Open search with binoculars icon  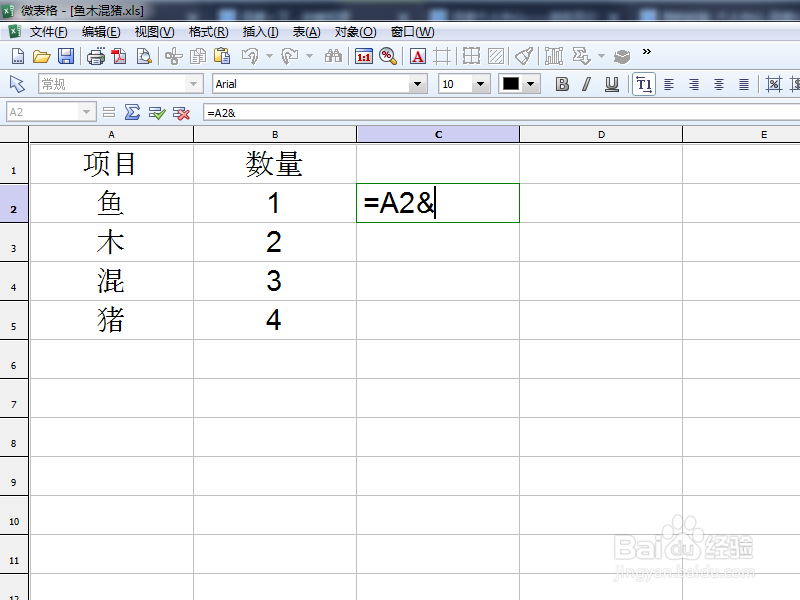click(x=333, y=56)
